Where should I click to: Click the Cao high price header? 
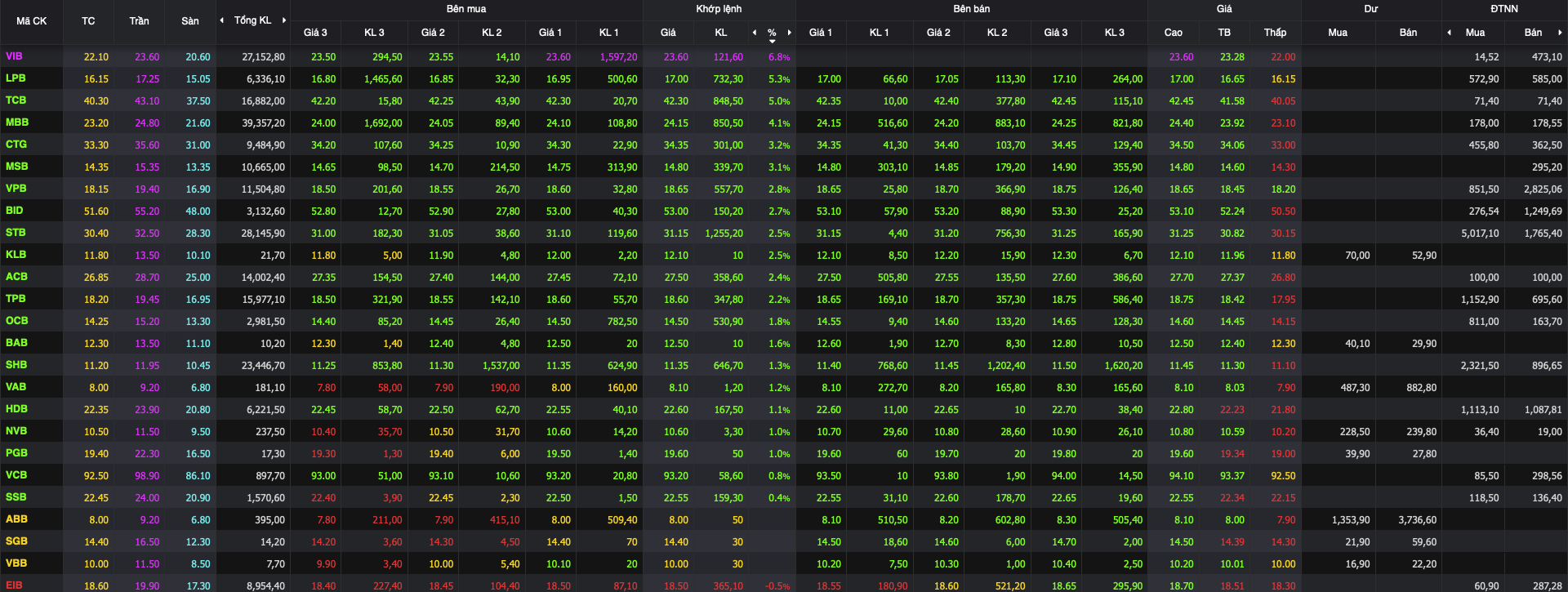click(x=1173, y=33)
